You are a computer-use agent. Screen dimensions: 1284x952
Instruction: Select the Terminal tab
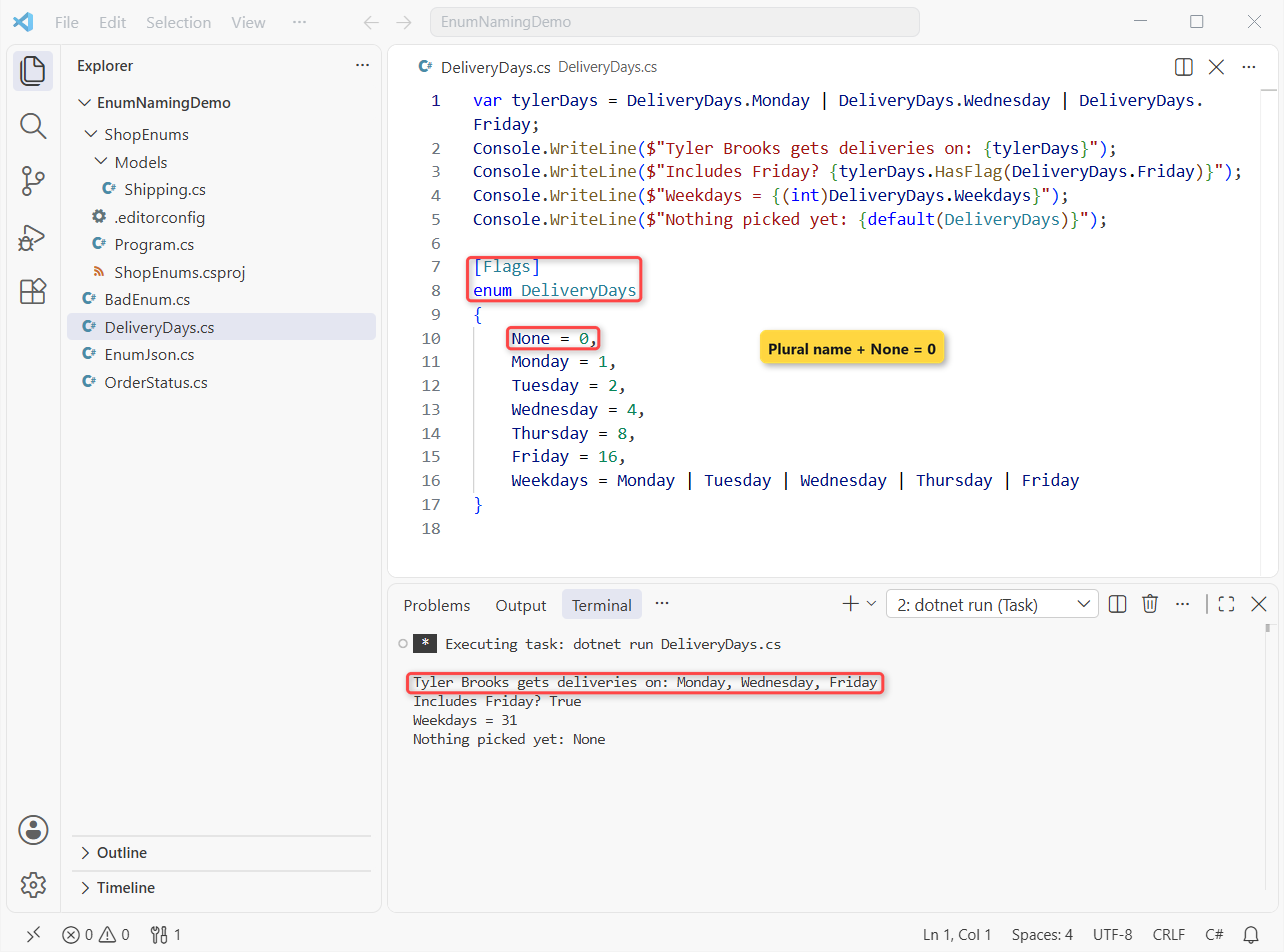click(602, 605)
